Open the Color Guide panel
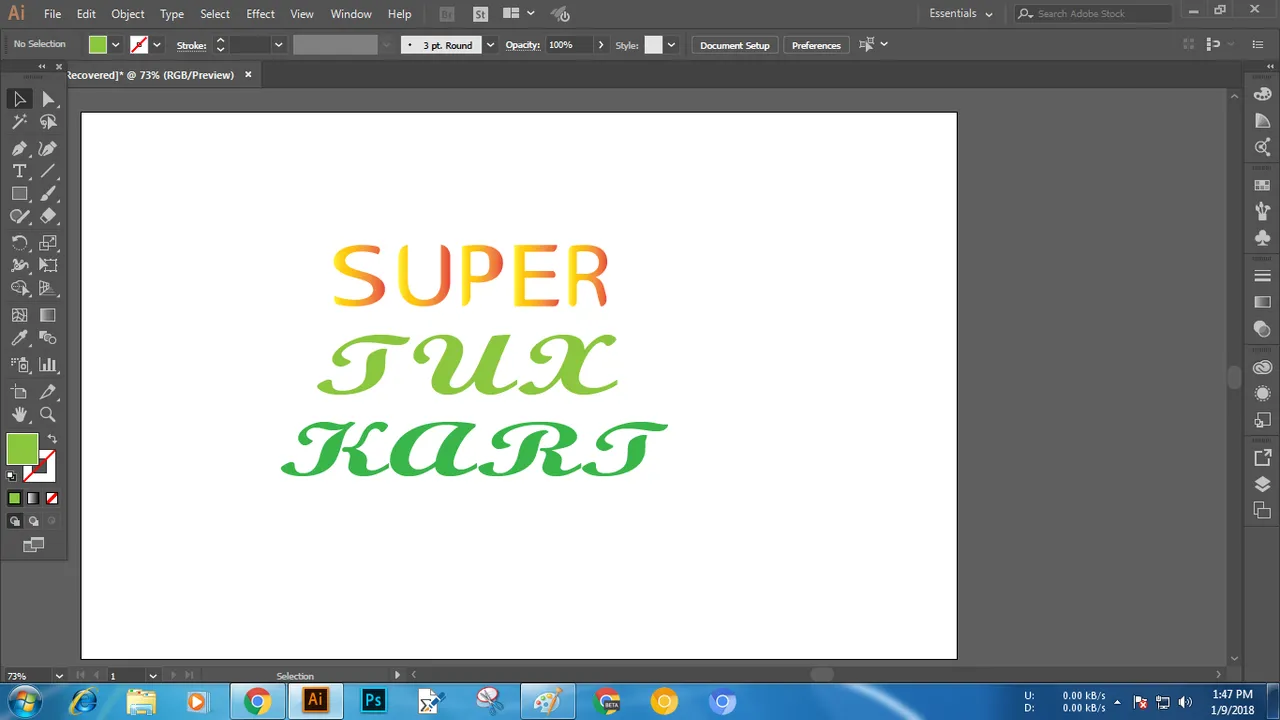This screenshot has height=720, width=1280. tap(1262, 121)
